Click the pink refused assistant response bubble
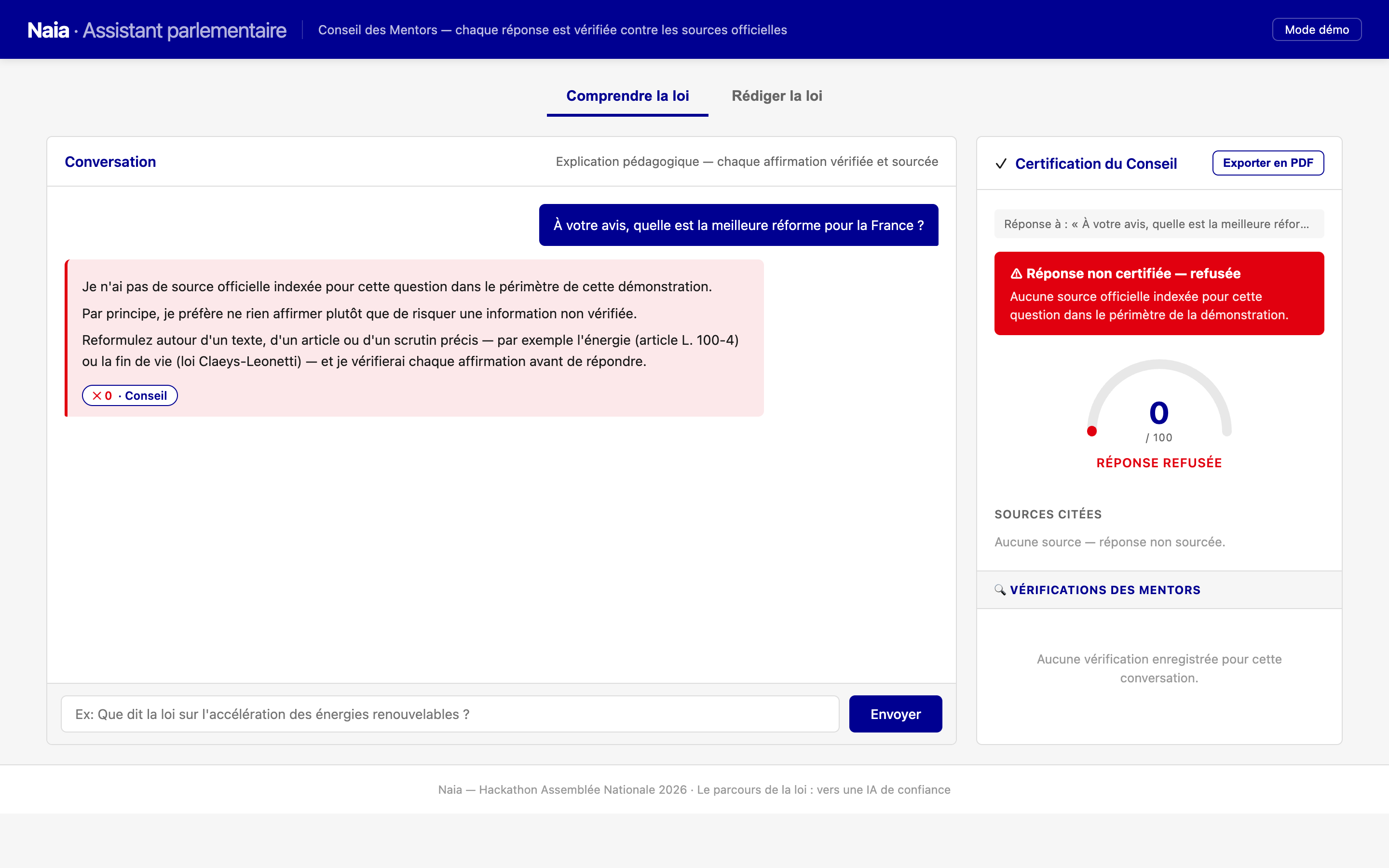 pyautogui.click(x=414, y=338)
